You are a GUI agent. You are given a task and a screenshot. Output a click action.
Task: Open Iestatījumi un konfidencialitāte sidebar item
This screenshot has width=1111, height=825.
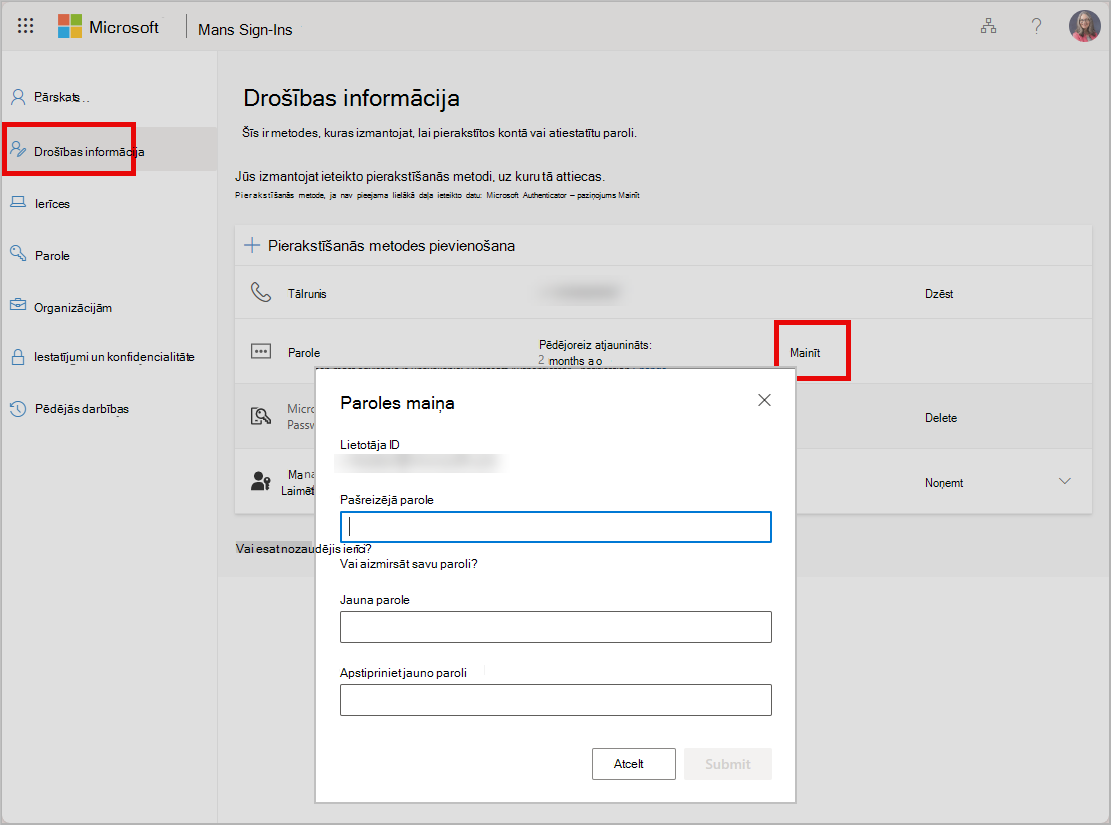(x=114, y=357)
